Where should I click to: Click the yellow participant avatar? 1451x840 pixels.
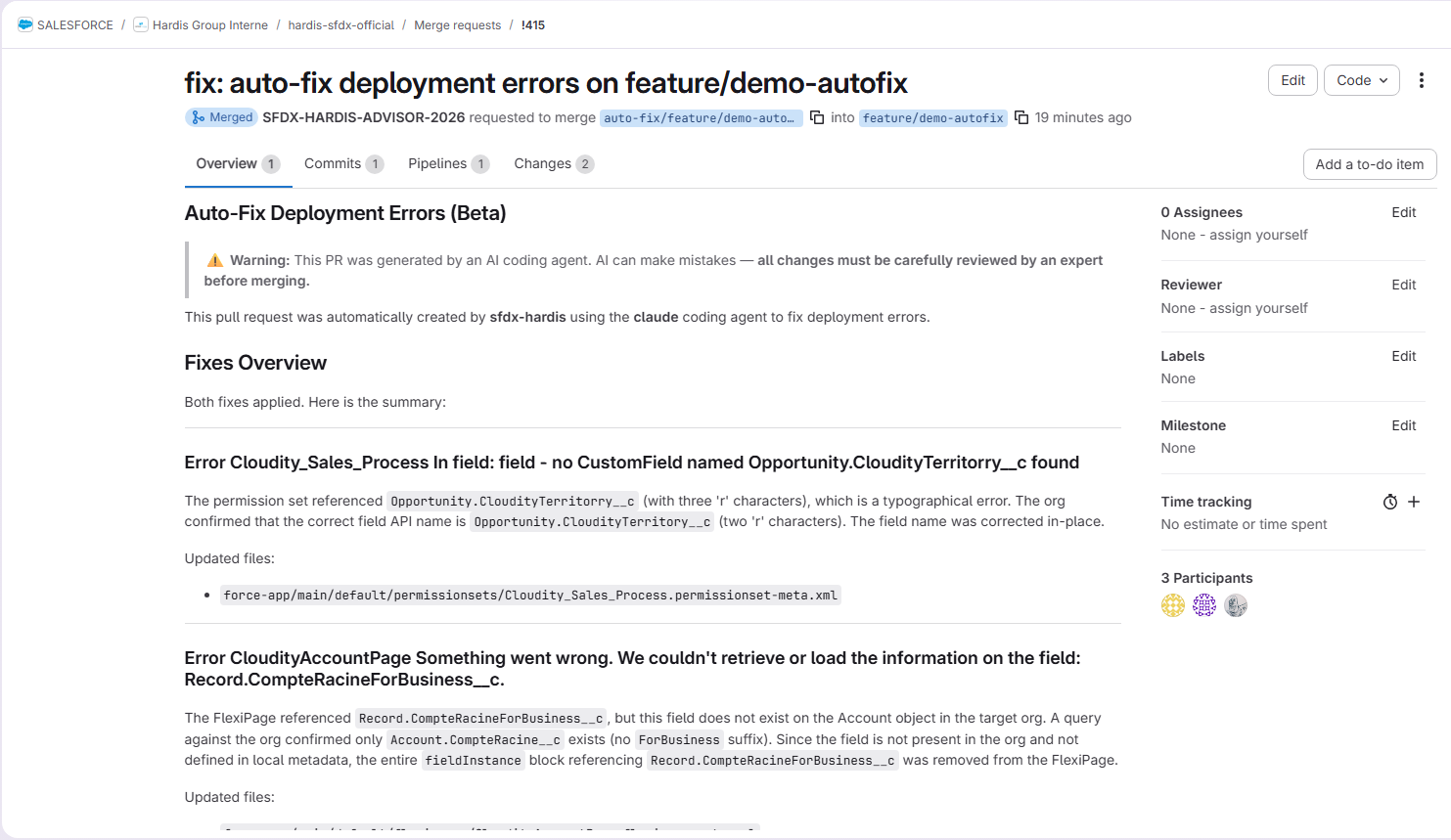pos(1173,605)
